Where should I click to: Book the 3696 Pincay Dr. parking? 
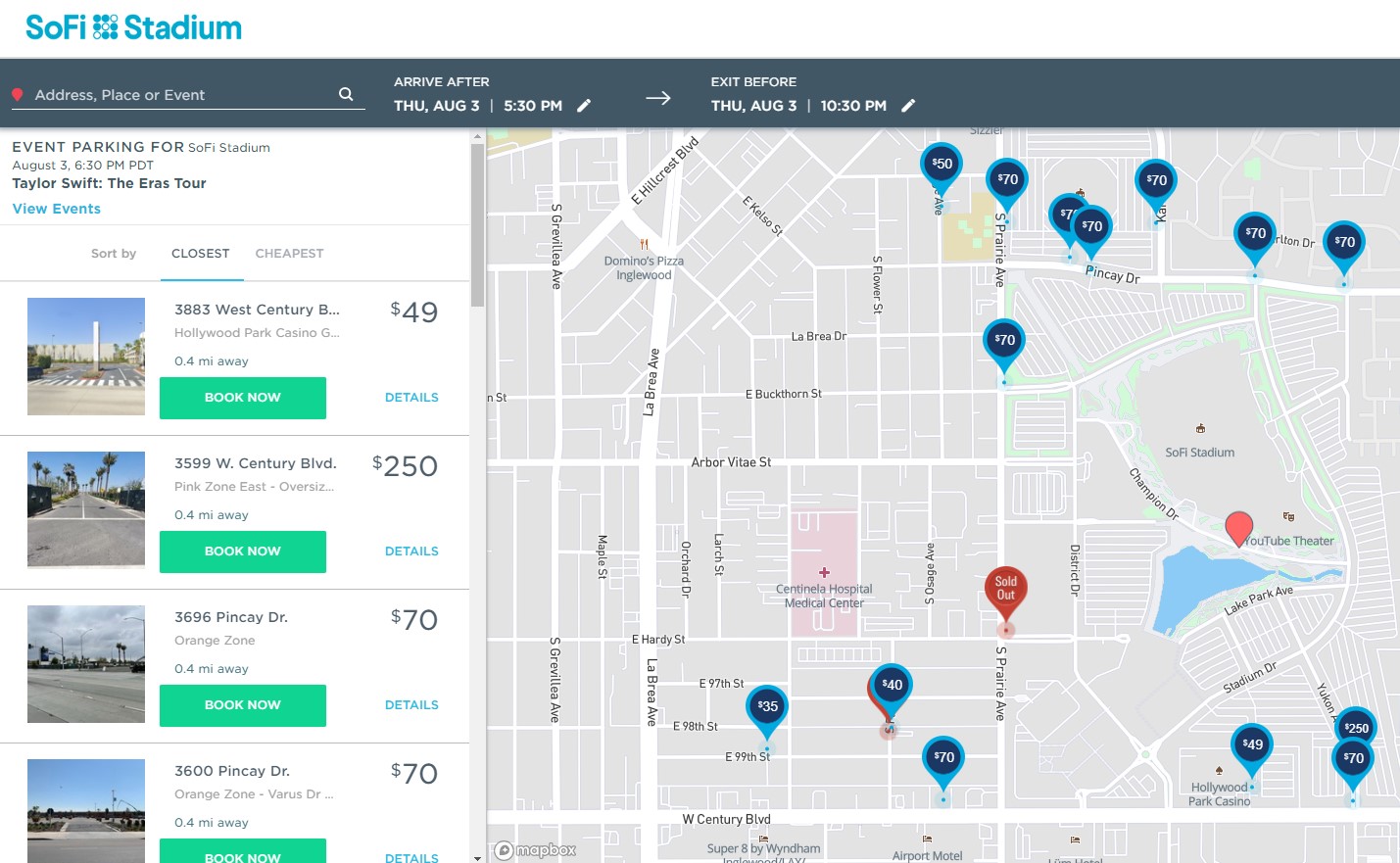tap(243, 705)
